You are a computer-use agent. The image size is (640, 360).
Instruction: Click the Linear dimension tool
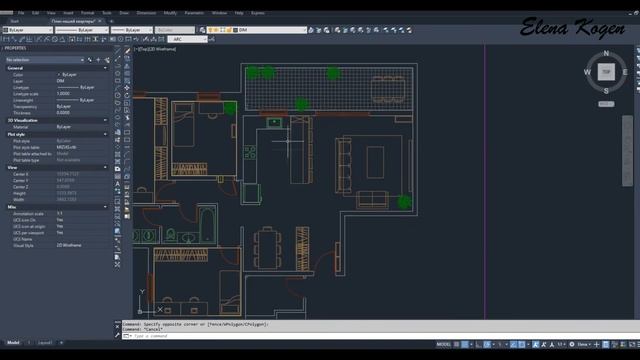6,39
